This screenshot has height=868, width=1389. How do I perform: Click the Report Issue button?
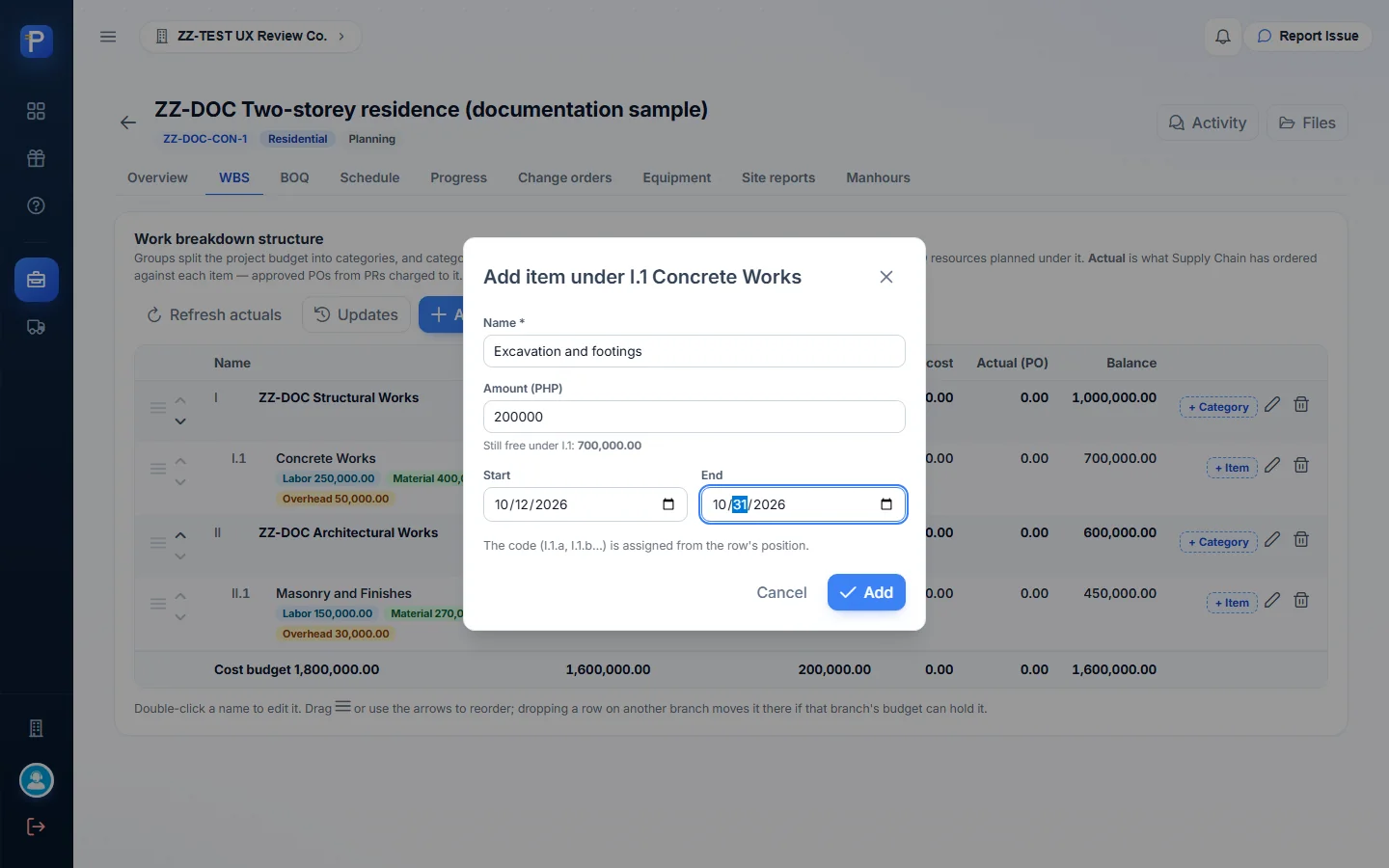point(1308,37)
